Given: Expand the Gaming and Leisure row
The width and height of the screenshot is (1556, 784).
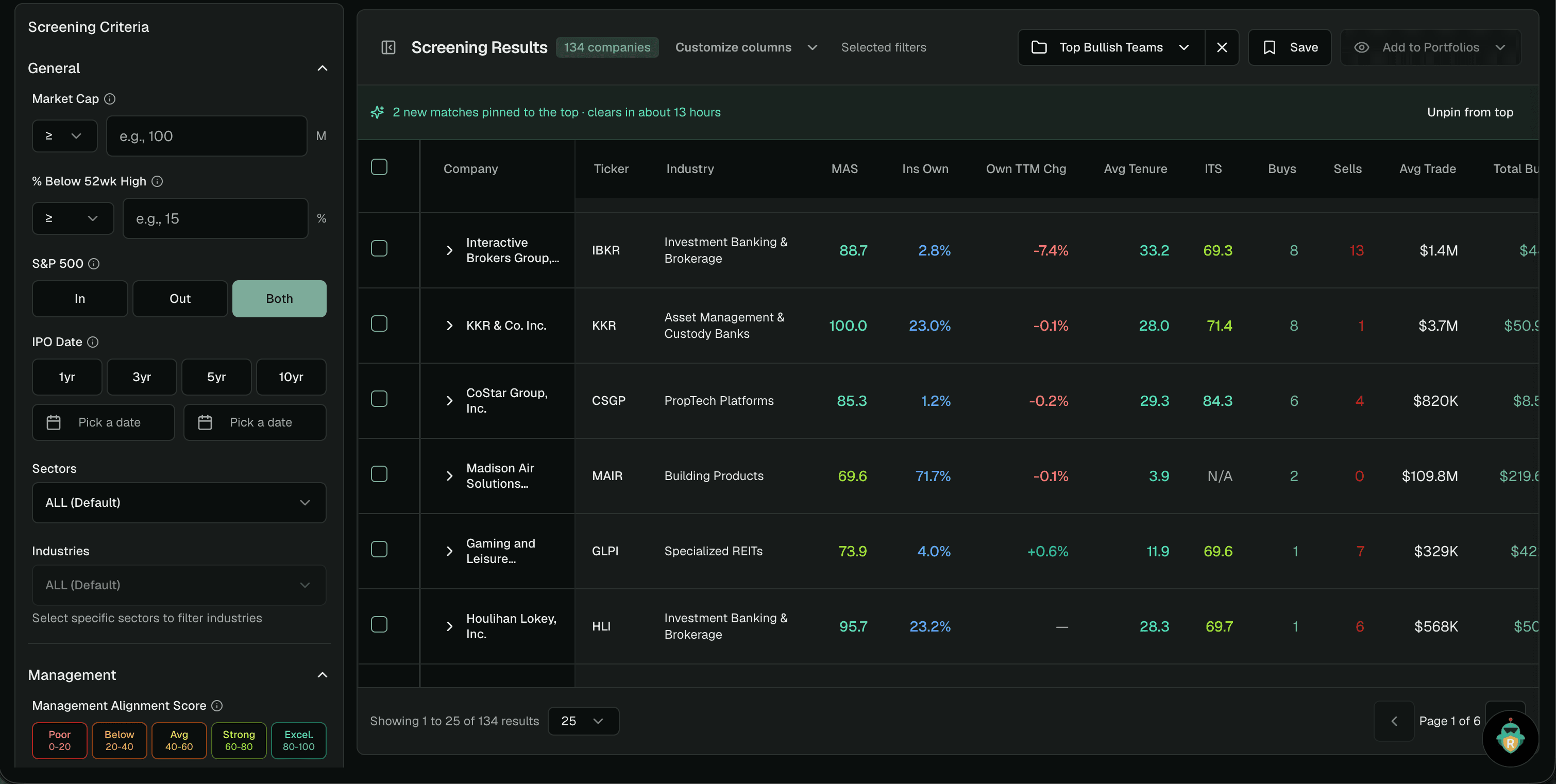Looking at the screenshot, I should tap(449, 551).
